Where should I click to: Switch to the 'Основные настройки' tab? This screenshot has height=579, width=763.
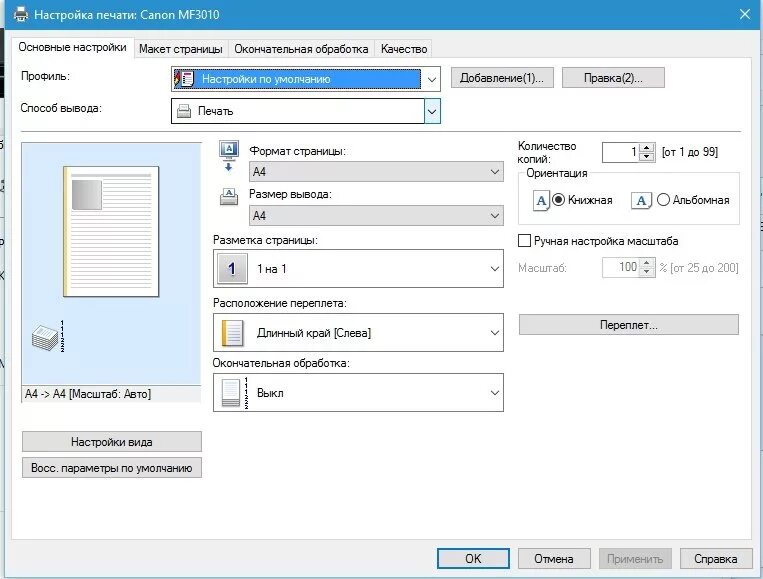tap(73, 47)
